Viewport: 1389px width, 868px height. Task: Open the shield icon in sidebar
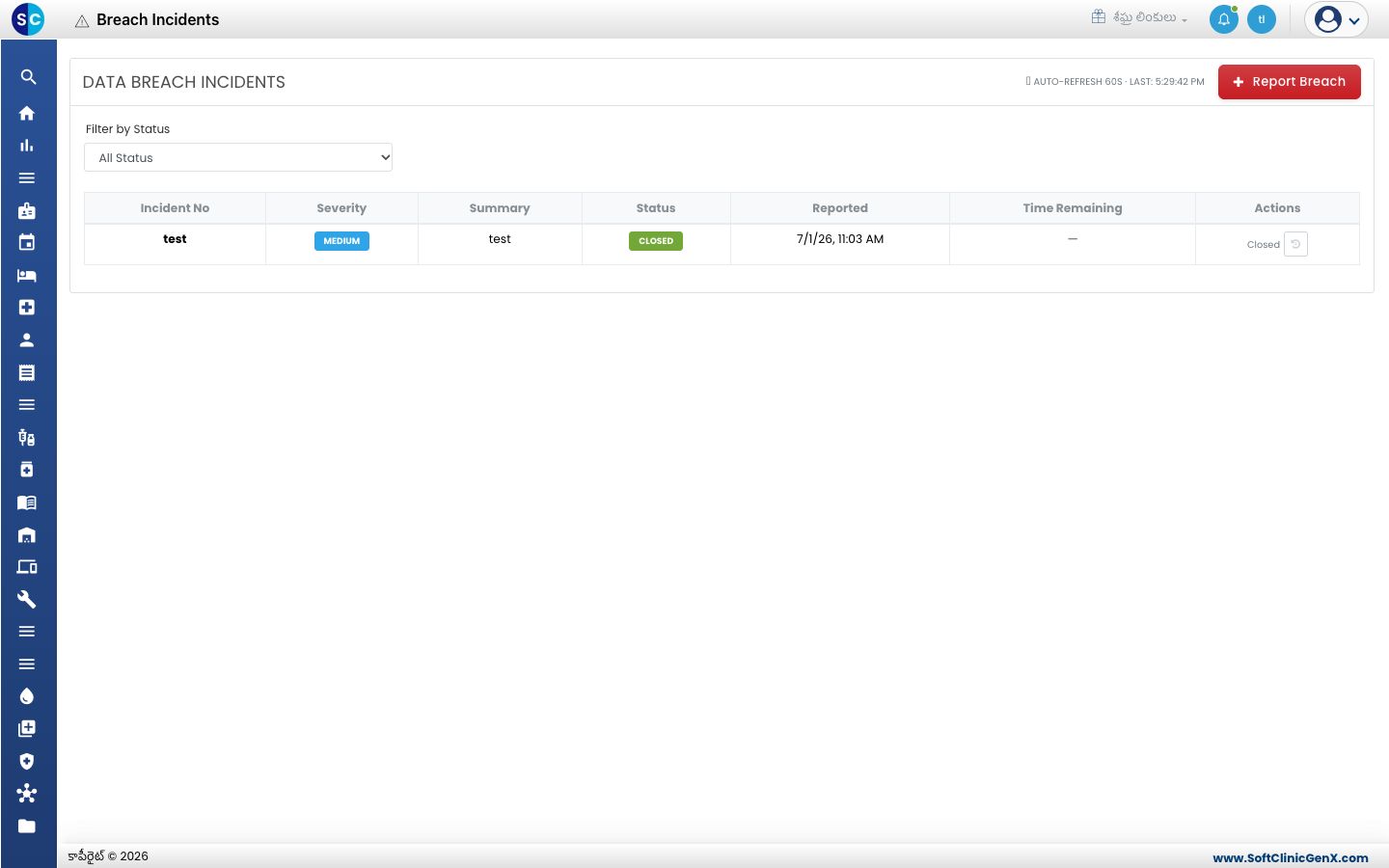coord(27,761)
